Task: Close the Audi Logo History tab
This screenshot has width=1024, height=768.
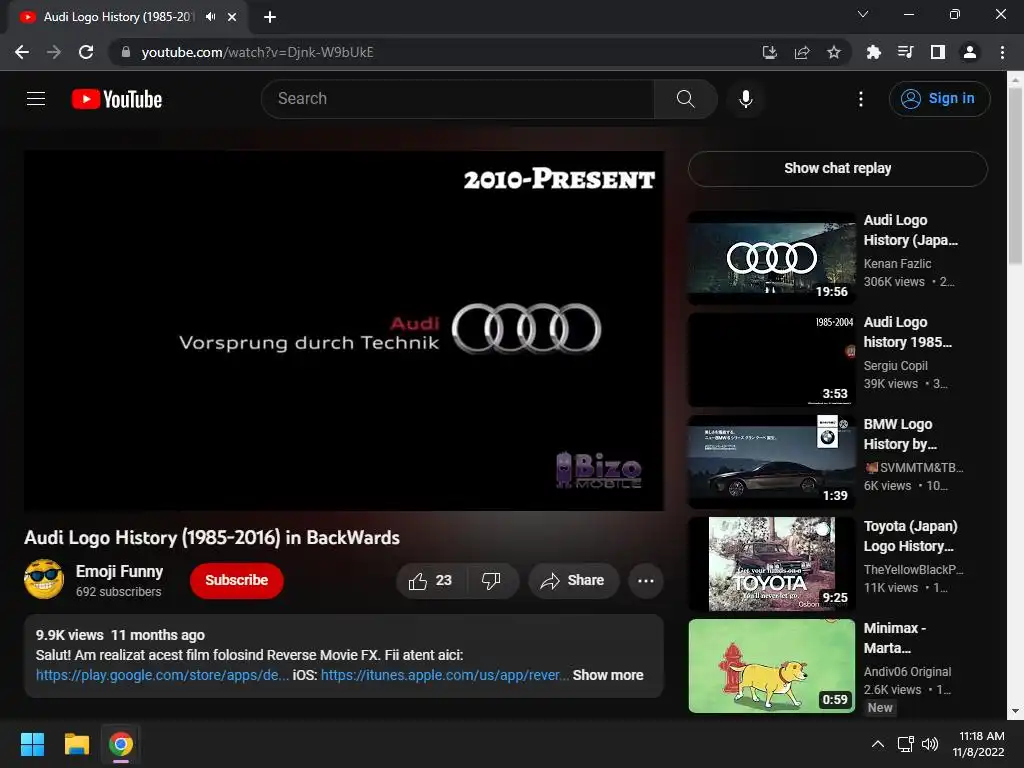Action: 232,17
